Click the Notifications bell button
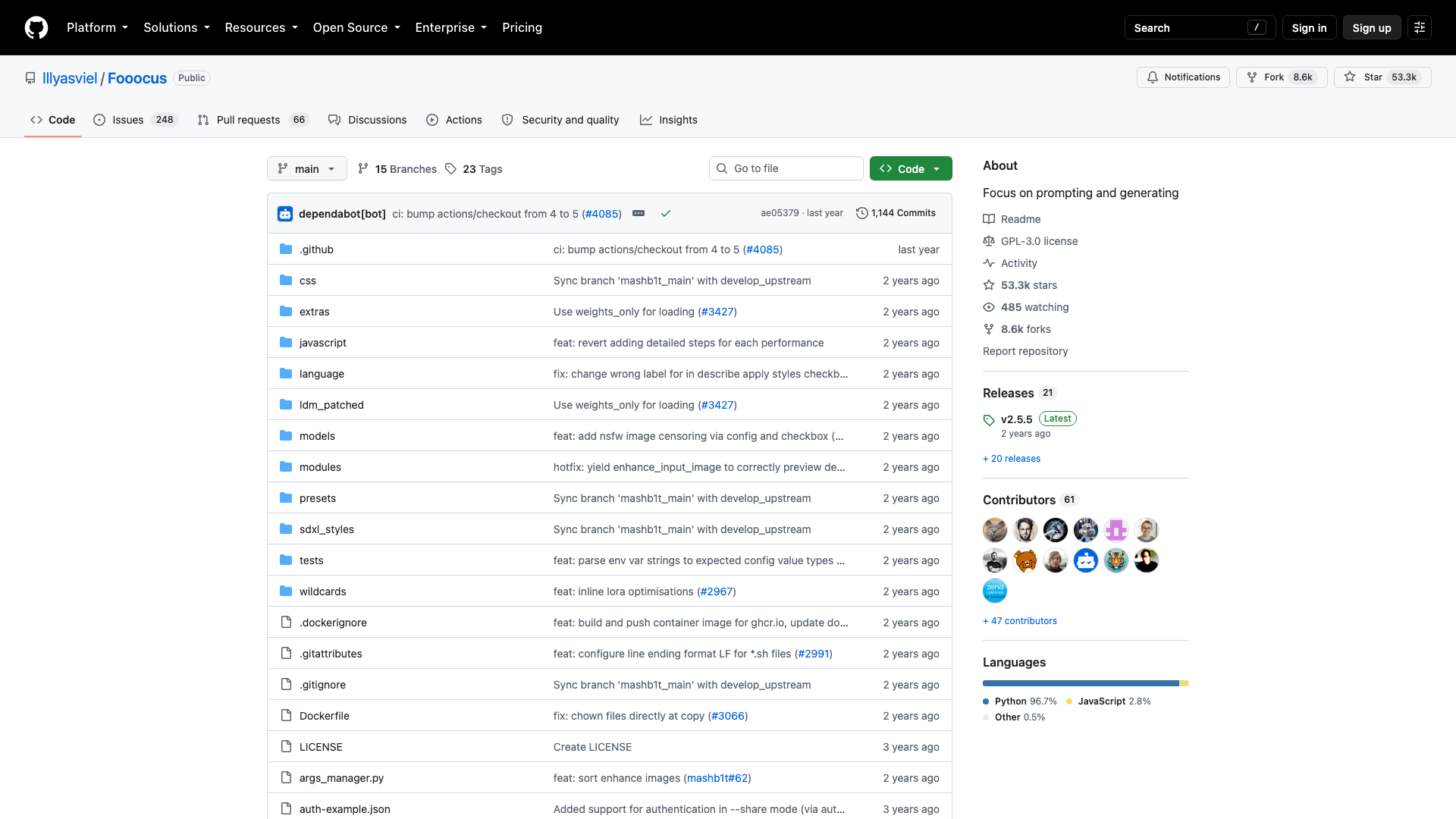The image size is (1456, 819). pos(1183,77)
